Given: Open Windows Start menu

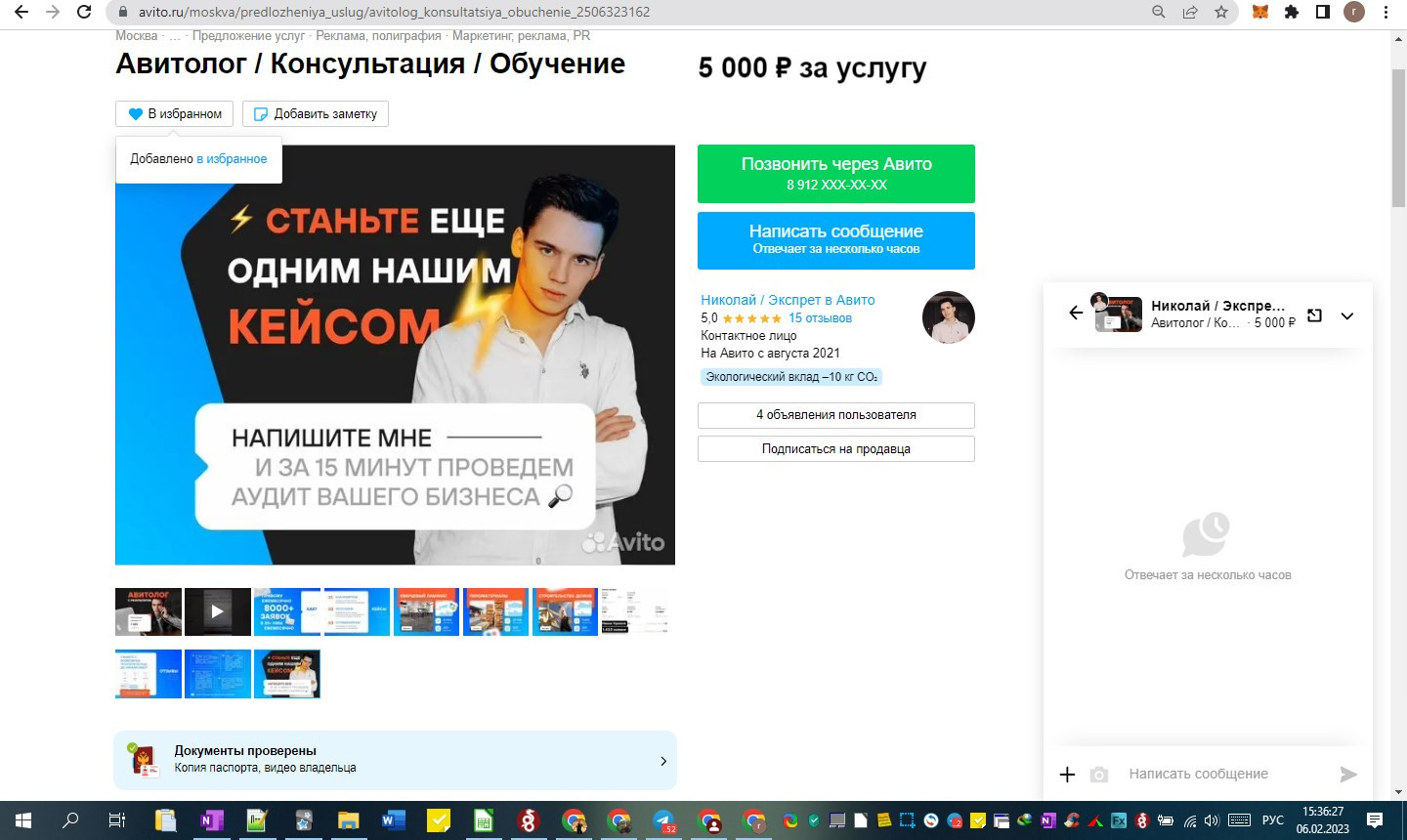Looking at the screenshot, I should coord(23,820).
